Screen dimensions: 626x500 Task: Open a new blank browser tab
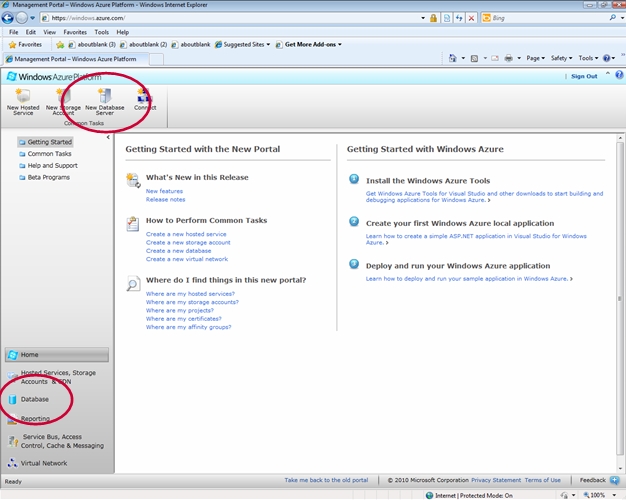coord(156,60)
